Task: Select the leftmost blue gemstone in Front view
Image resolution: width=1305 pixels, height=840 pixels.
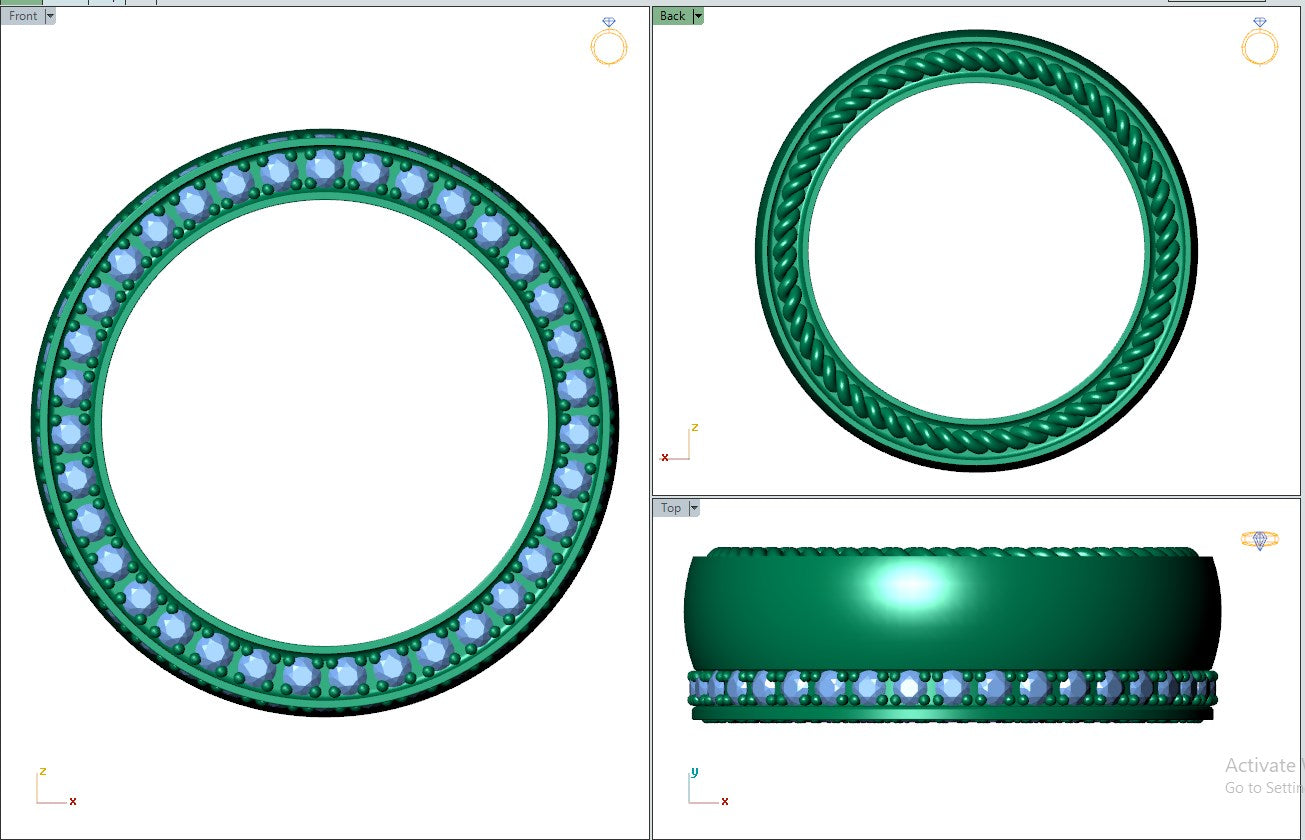Action: click(68, 431)
